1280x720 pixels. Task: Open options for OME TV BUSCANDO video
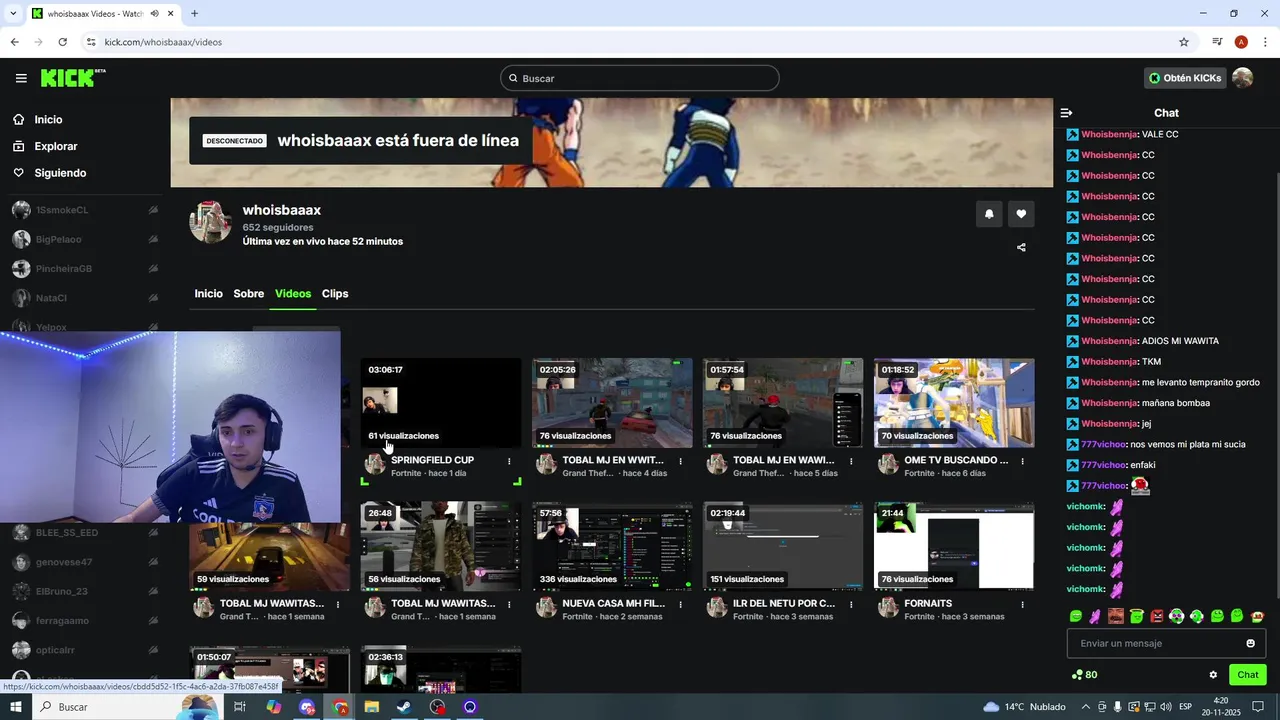[x=1022, y=461]
